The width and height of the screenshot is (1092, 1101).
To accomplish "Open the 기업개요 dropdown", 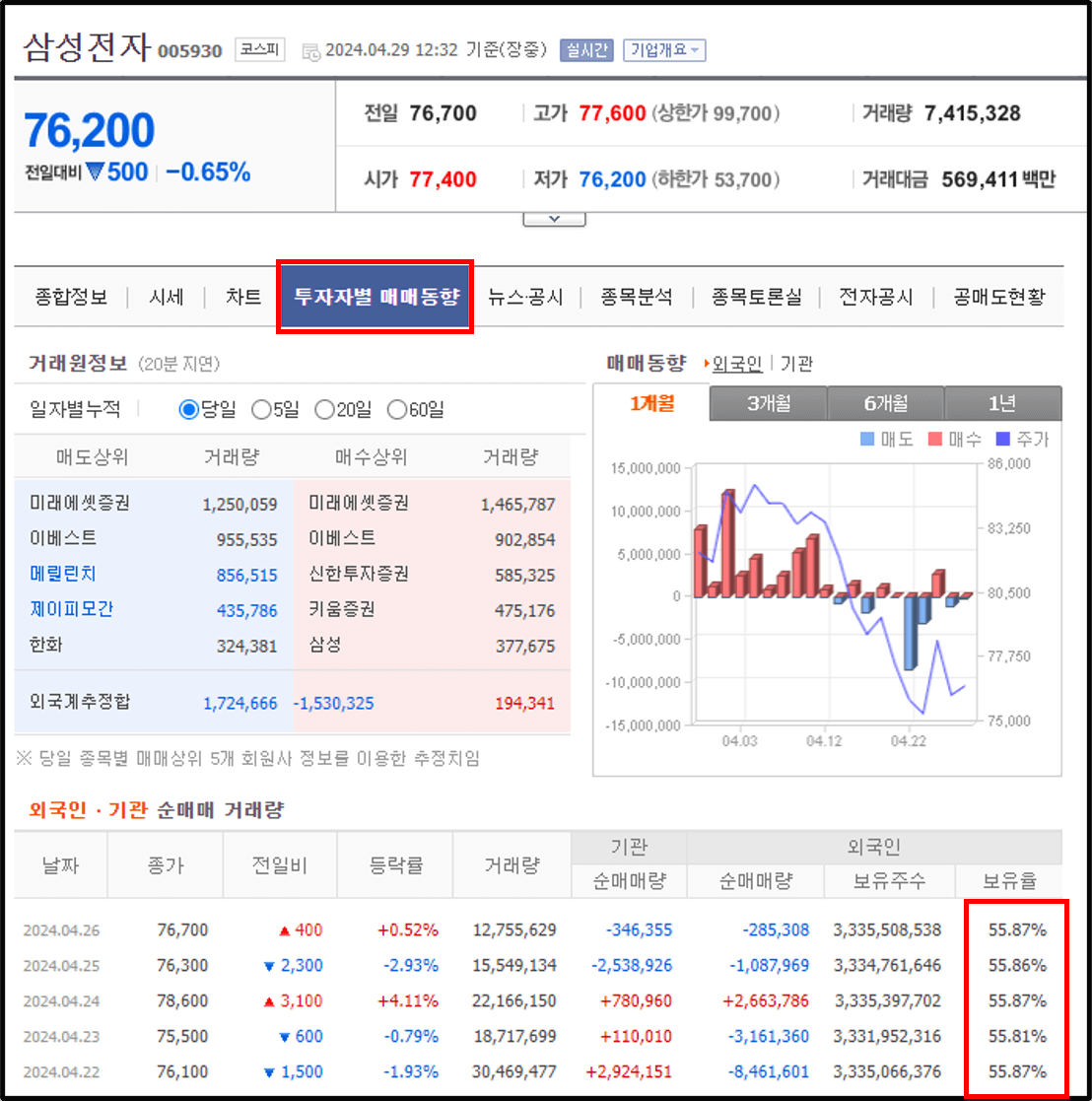I will tap(664, 50).
